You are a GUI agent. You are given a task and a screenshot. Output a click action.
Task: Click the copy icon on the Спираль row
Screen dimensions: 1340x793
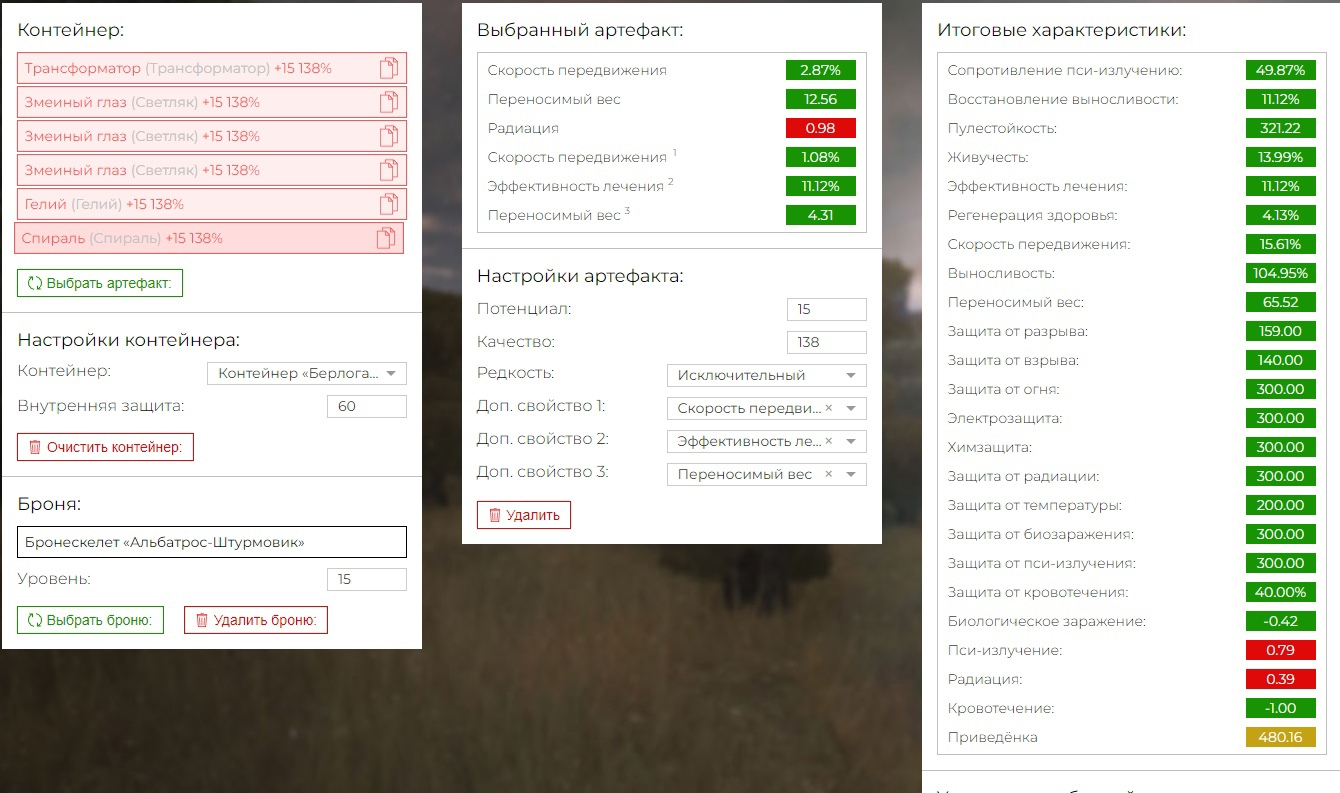click(x=385, y=238)
